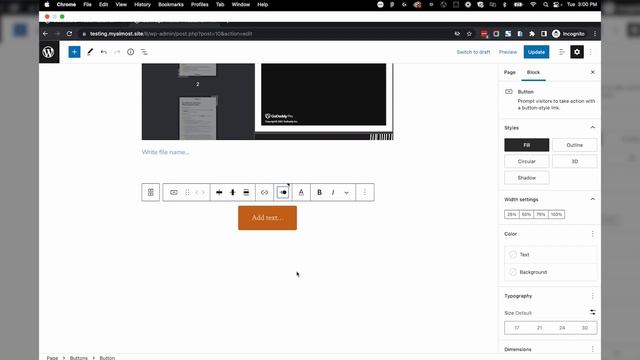640x360 pixels.
Task: Reload the current page
Action: [x=69, y=34]
